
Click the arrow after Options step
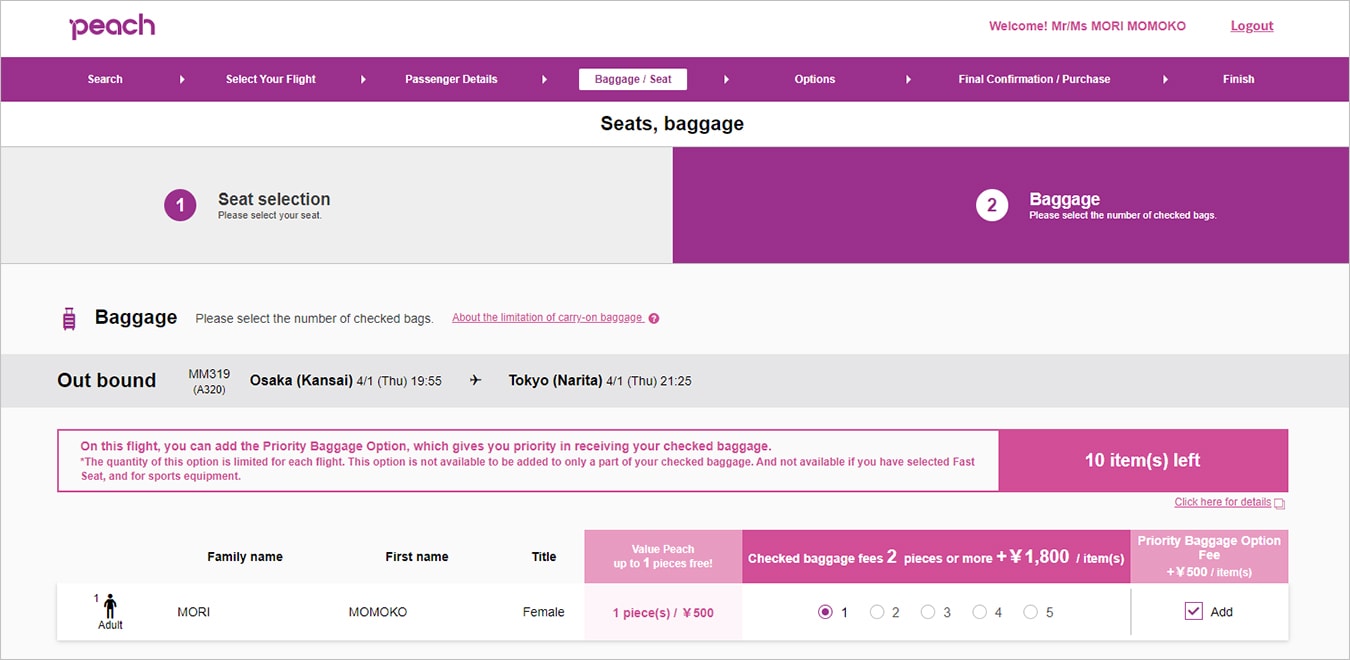pyautogui.click(x=908, y=79)
